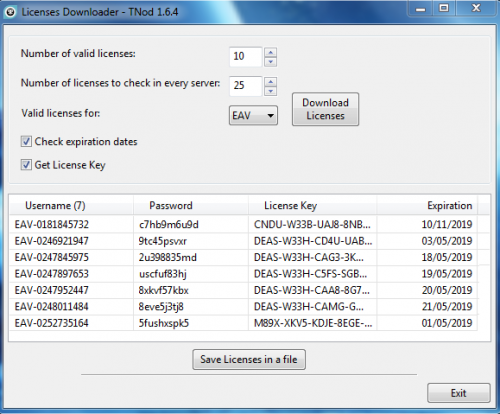Select the EAV-0252735164 license row
Viewport: 500px width, 414px height.
[243, 323]
